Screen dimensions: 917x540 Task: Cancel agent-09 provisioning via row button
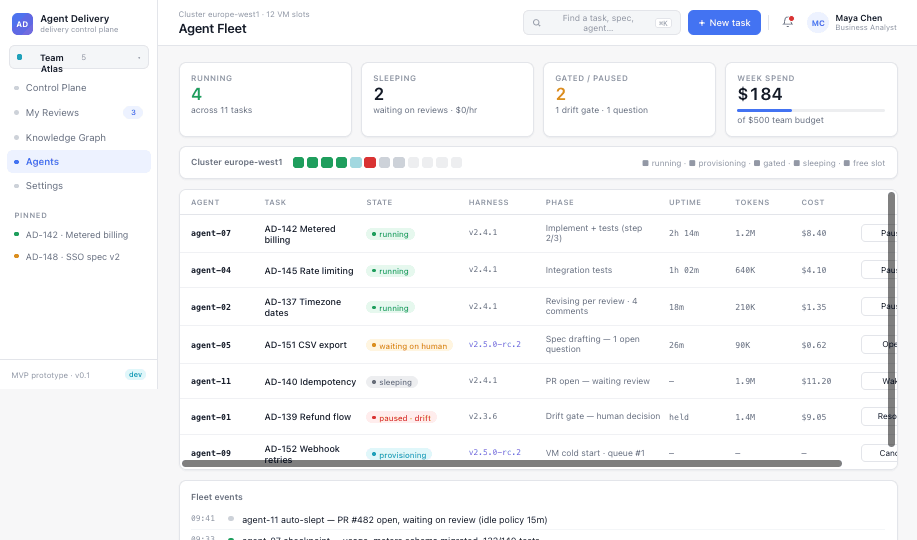[878, 453]
